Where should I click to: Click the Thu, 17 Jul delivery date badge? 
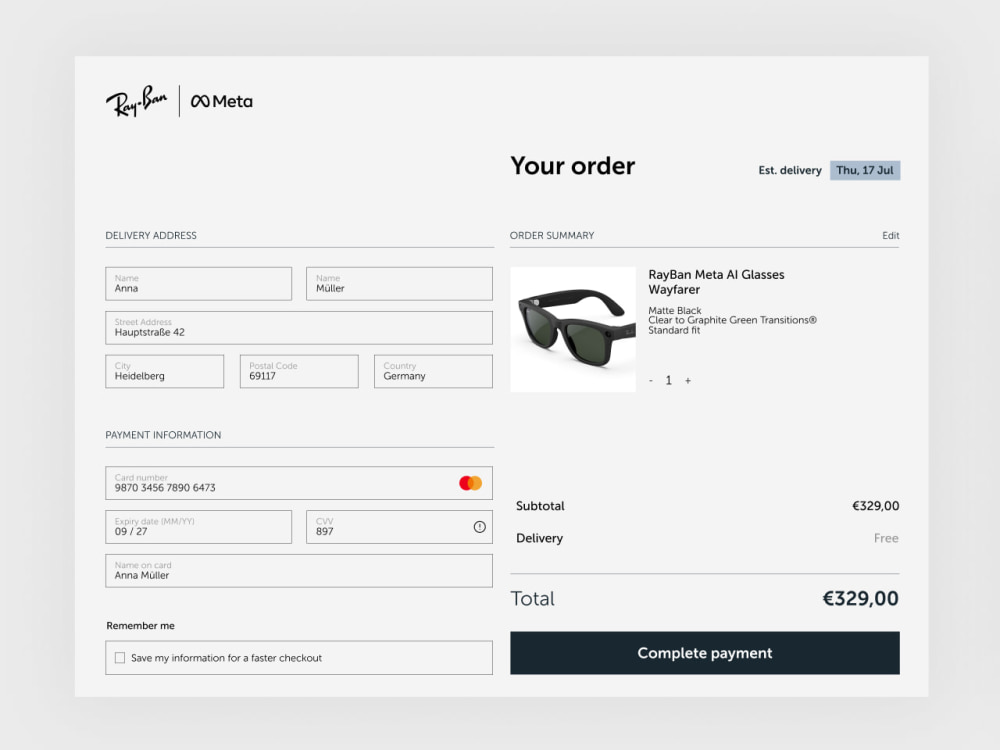click(865, 170)
